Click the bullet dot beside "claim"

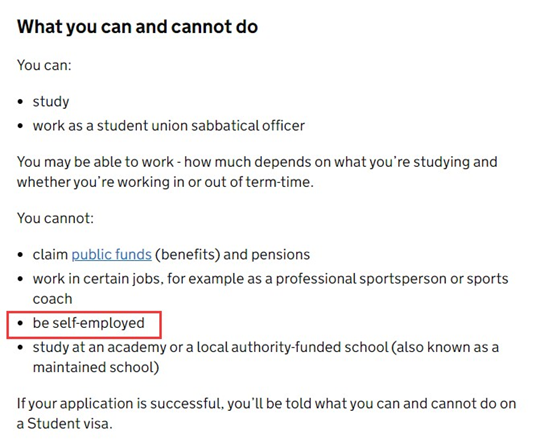(x=20, y=255)
